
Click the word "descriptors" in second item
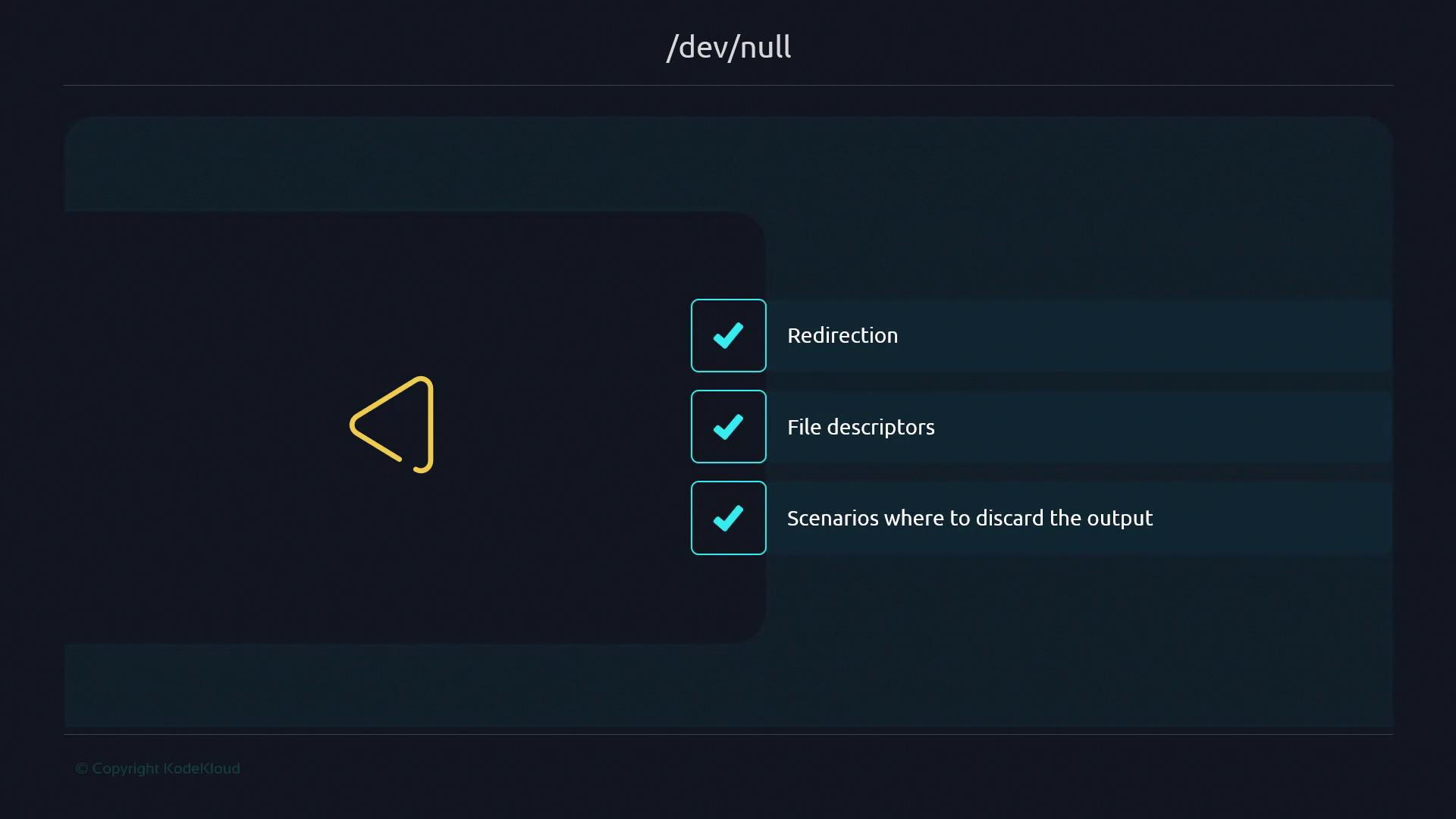coord(880,427)
